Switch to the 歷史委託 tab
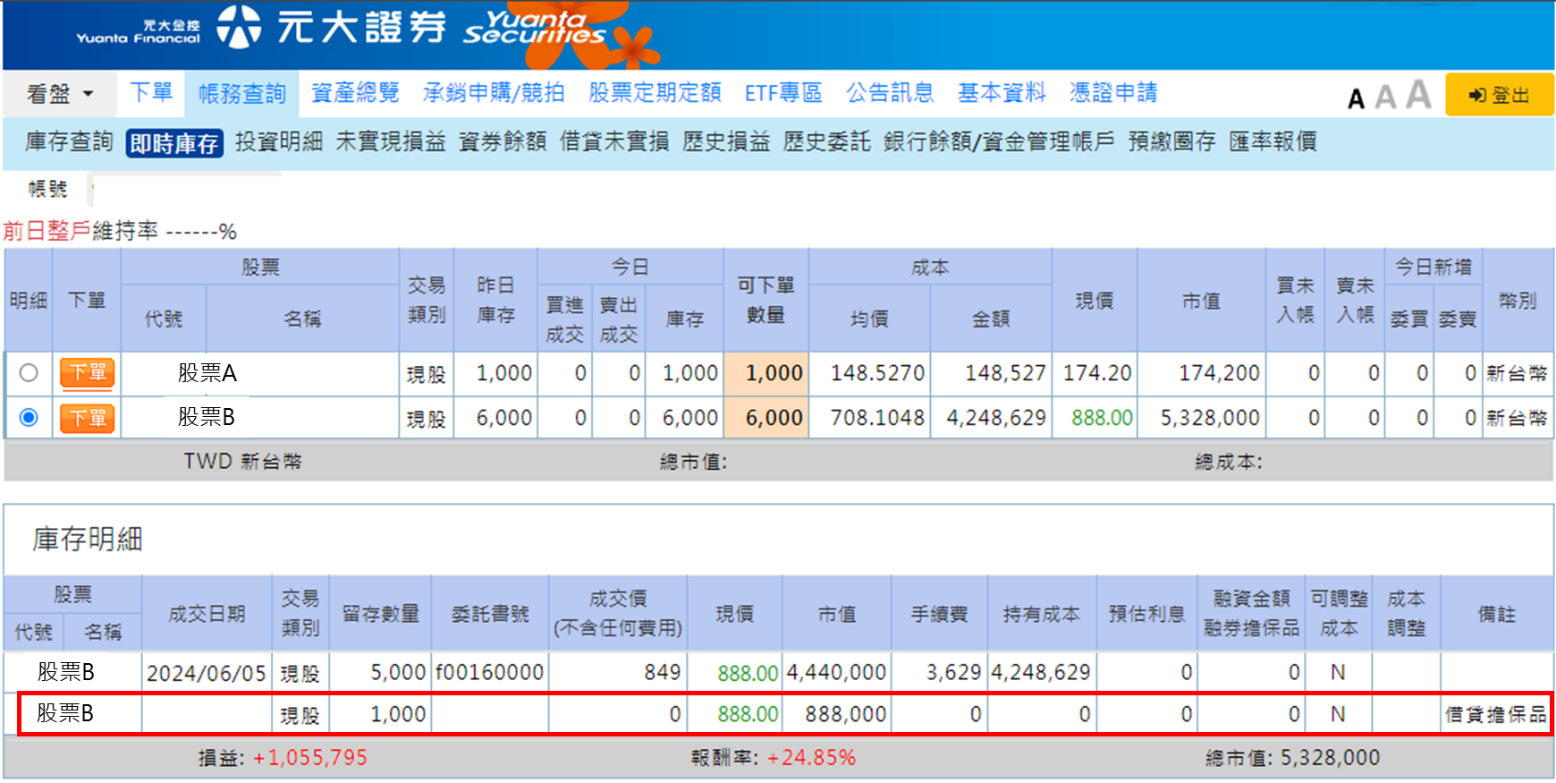This screenshot has height=783, width=1556. click(x=827, y=143)
